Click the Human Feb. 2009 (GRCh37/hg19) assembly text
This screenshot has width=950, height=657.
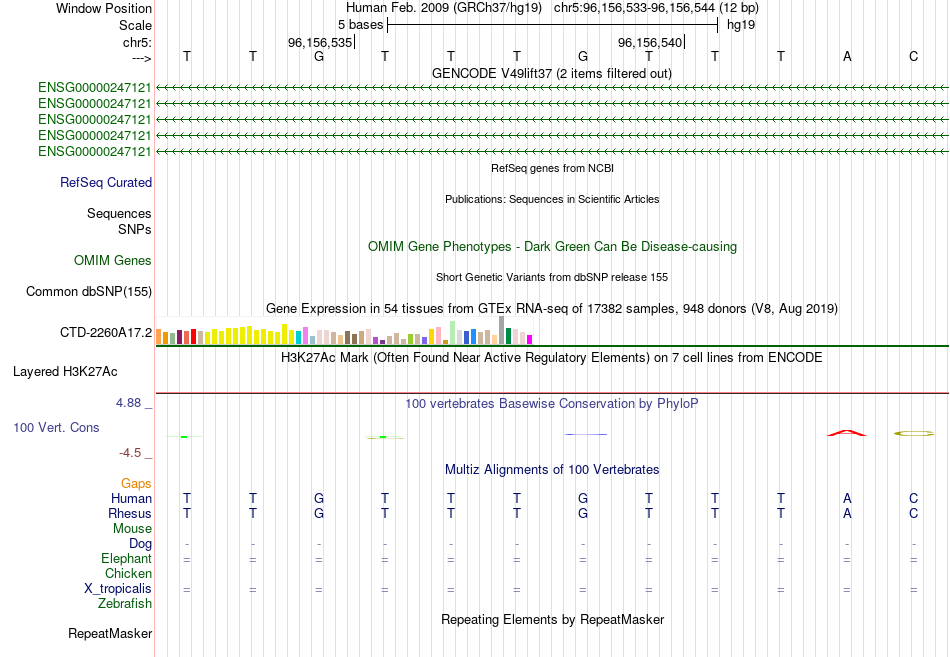pos(443,8)
